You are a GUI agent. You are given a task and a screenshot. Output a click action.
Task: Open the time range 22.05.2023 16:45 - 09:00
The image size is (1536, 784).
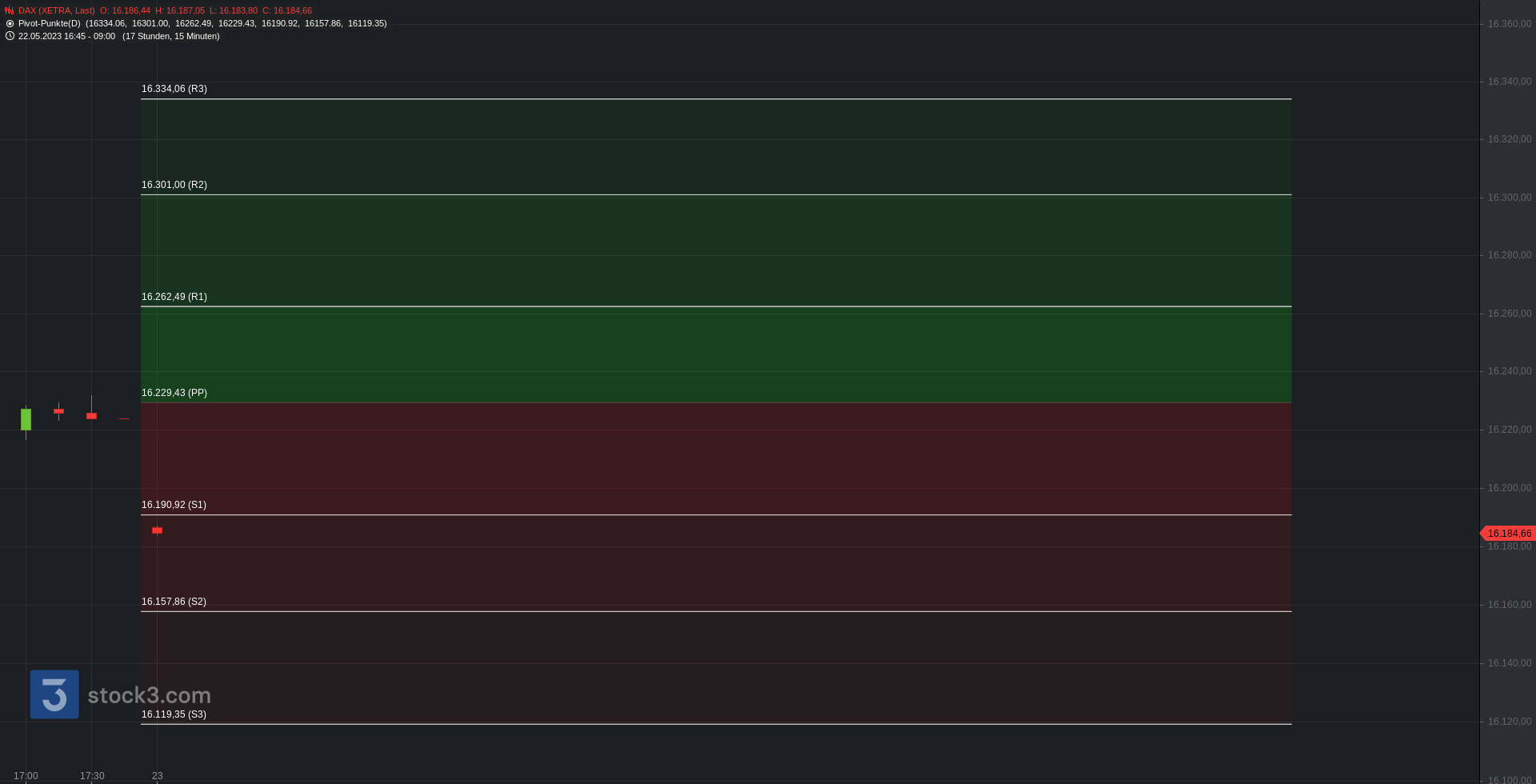66,36
